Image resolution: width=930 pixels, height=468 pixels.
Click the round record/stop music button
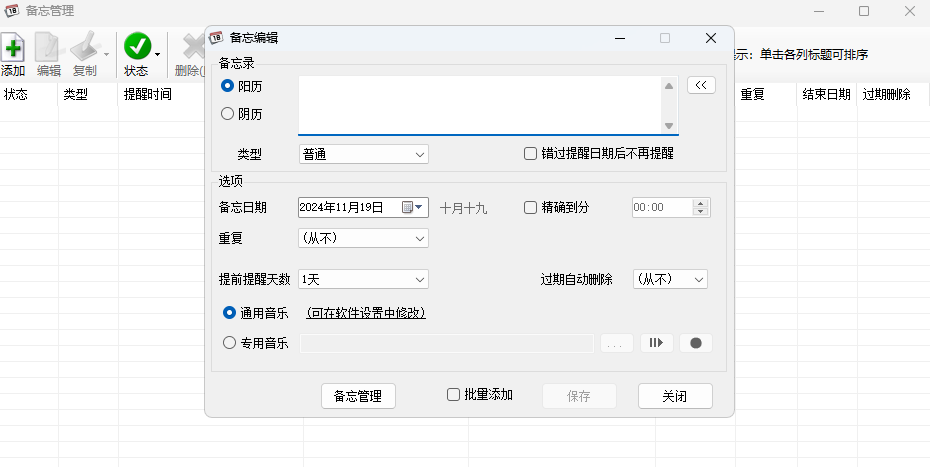[x=695, y=343]
